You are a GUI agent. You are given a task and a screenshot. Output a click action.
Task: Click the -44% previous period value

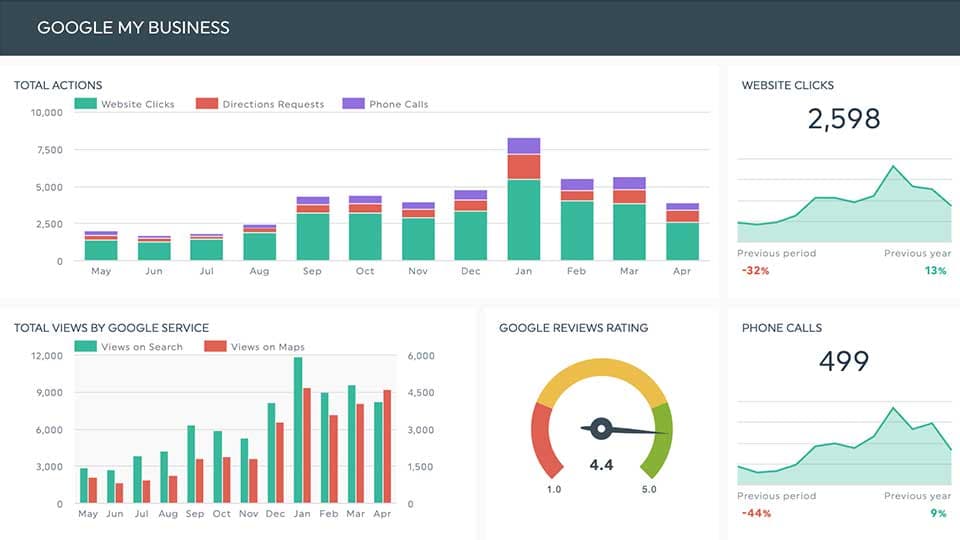coord(756,513)
